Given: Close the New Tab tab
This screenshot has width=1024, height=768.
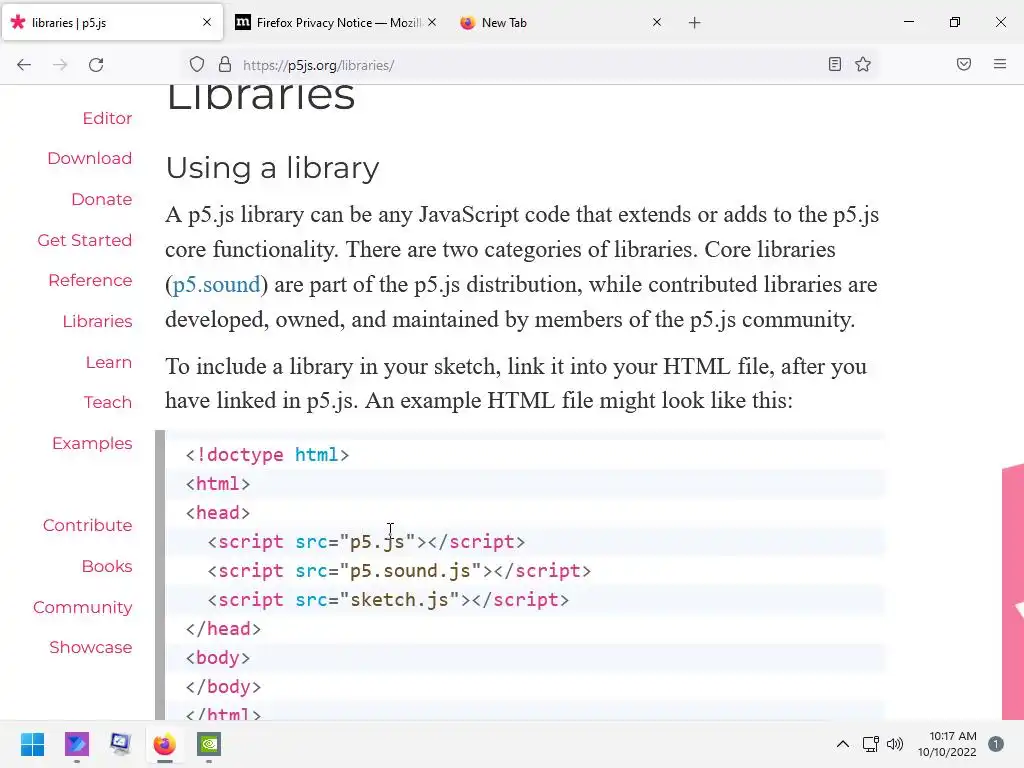Looking at the screenshot, I should click(x=657, y=22).
